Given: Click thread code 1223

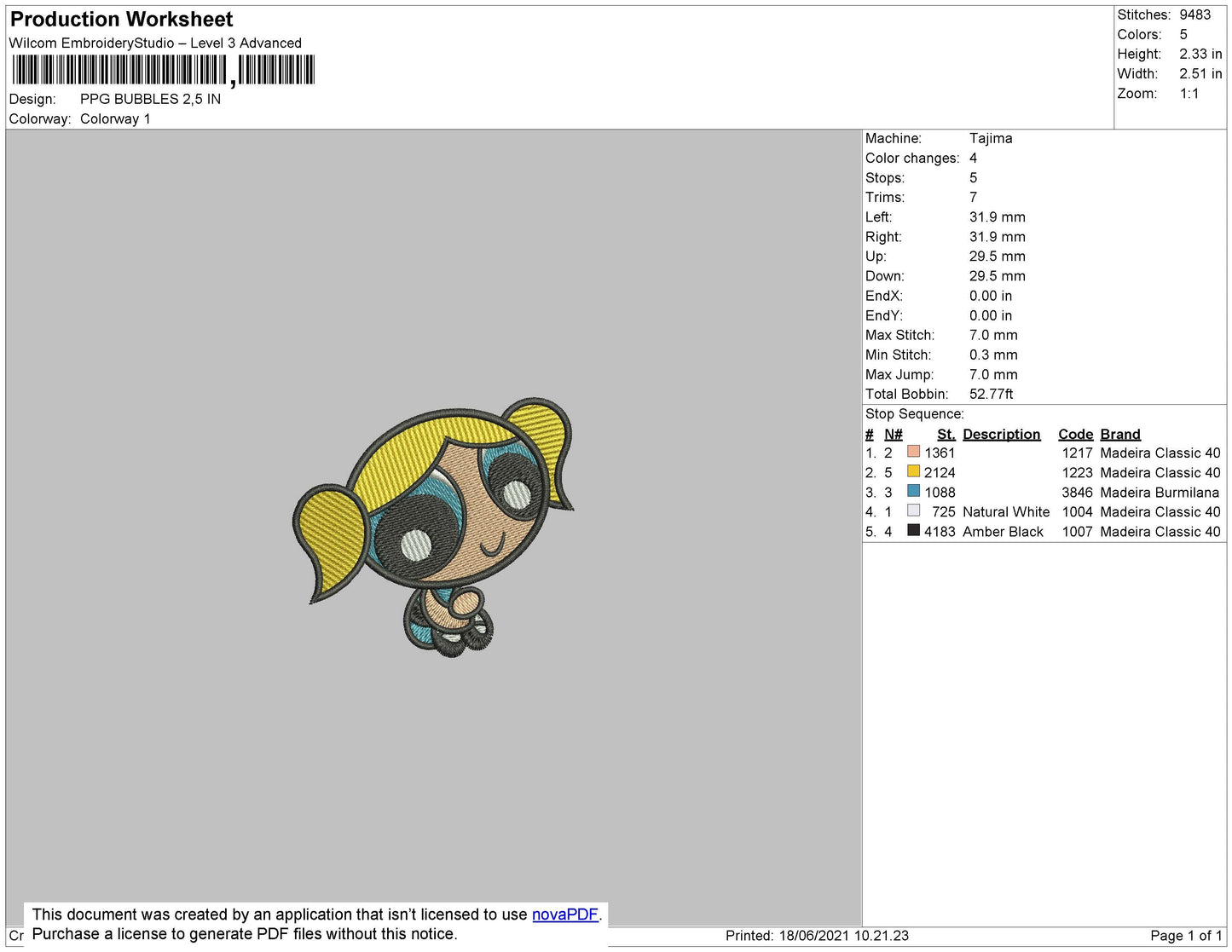Looking at the screenshot, I should pyautogui.click(x=1077, y=473).
